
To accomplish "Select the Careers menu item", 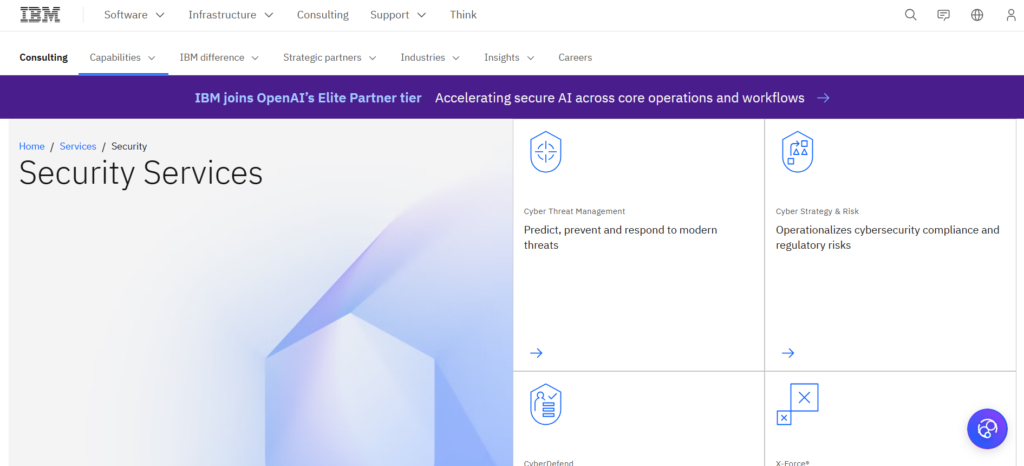I will click(x=575, y=57).
